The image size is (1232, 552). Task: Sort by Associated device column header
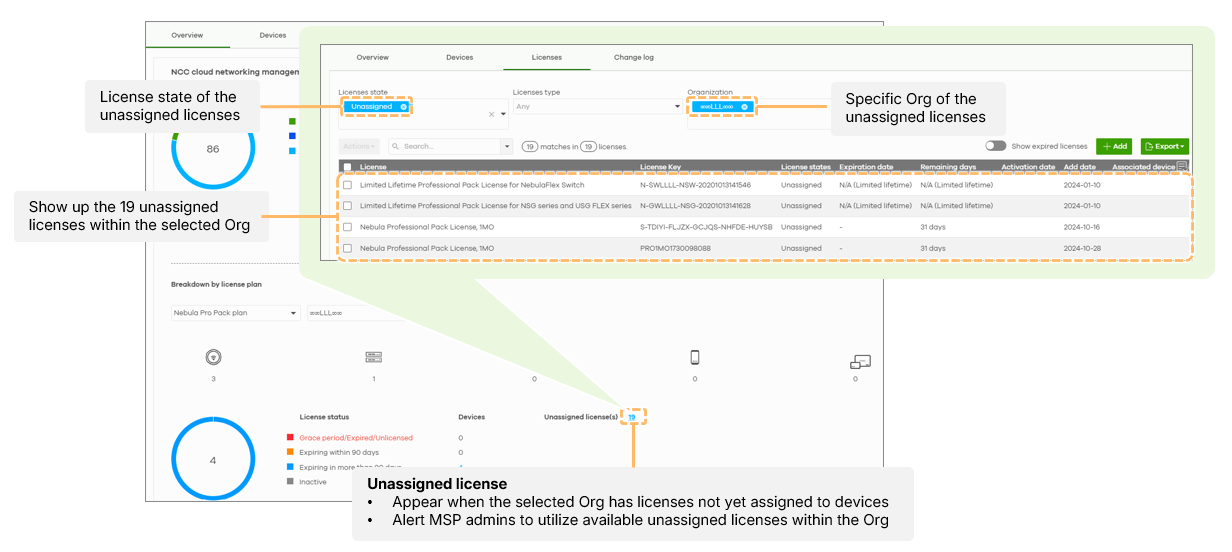(x=1143, y=167)
